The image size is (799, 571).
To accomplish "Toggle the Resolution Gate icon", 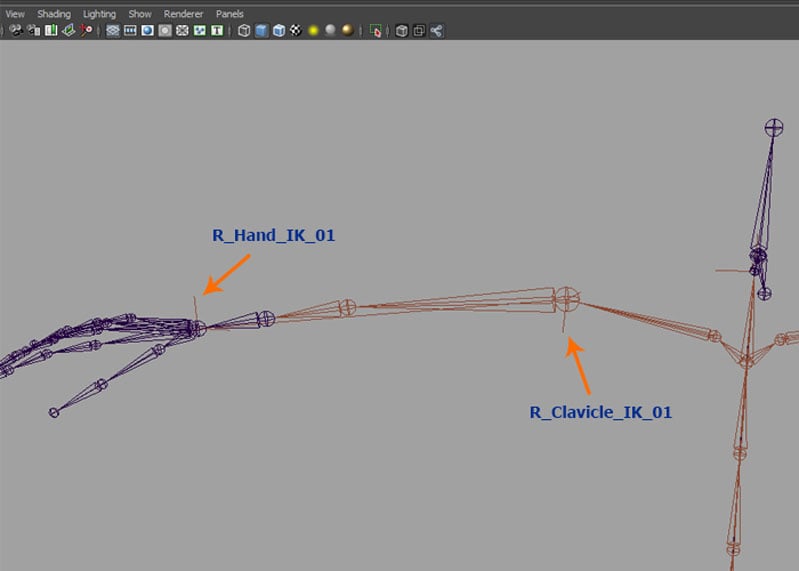I will (147, 31).
